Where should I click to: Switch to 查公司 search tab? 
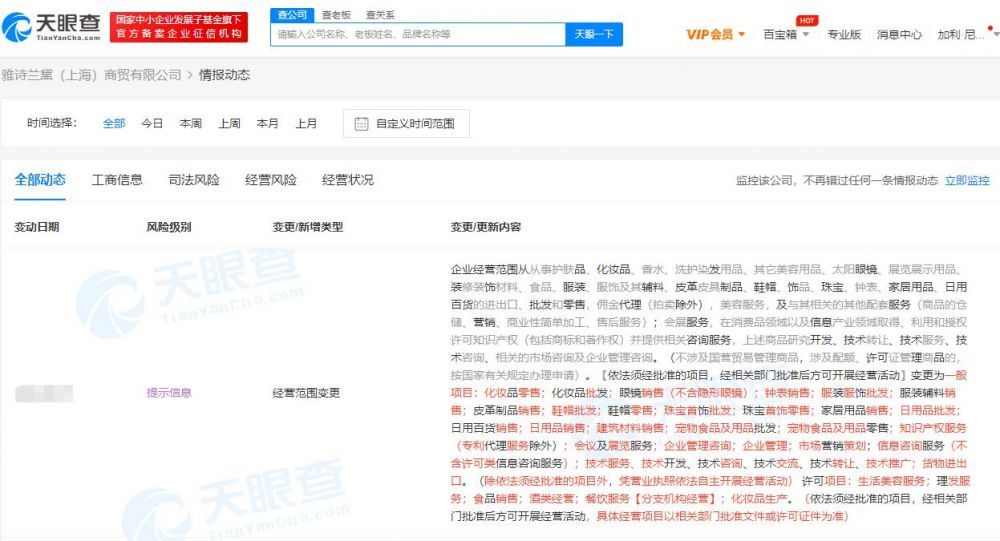click(292, 15)
